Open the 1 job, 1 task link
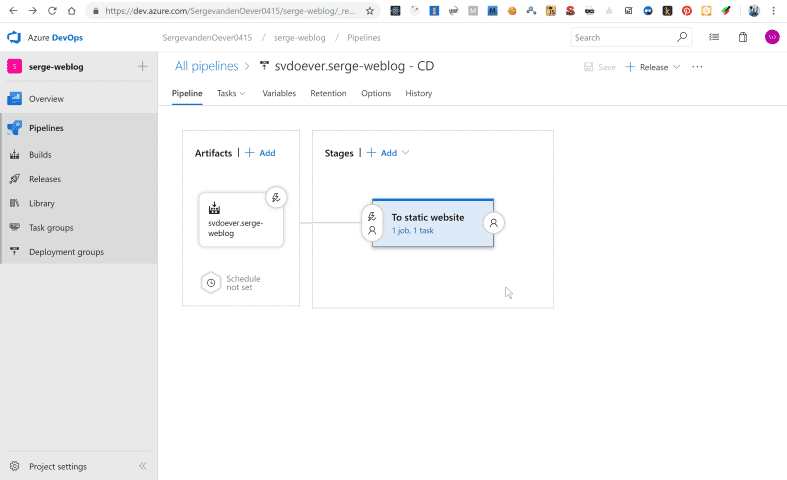The height and width of the screenshot is (480, 787). pos(412,230)
